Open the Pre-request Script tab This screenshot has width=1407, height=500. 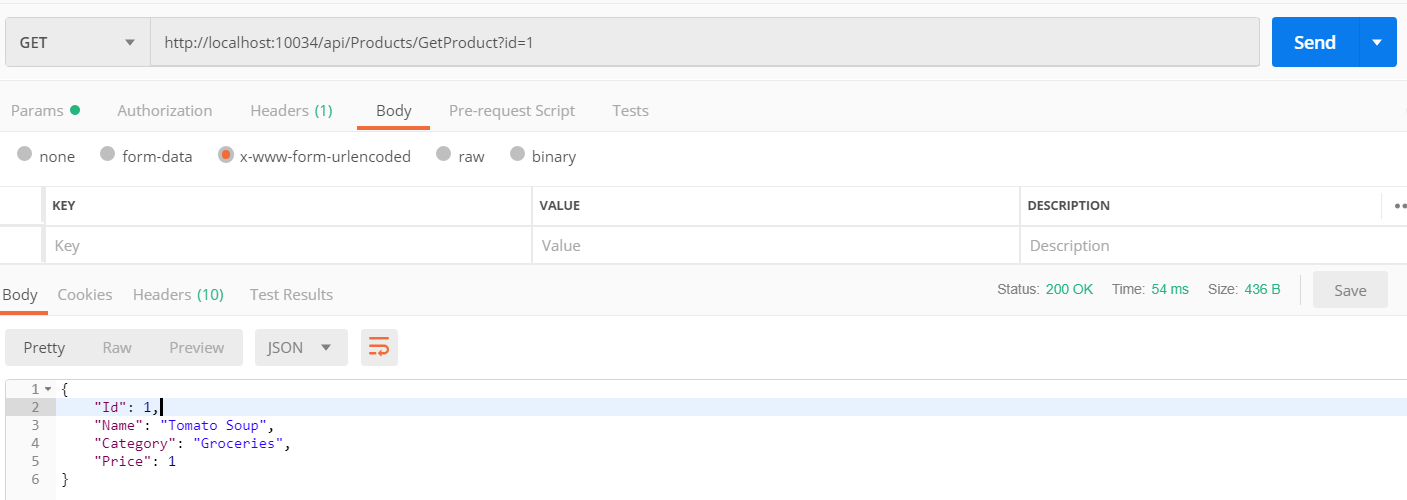tap(511, 111)
